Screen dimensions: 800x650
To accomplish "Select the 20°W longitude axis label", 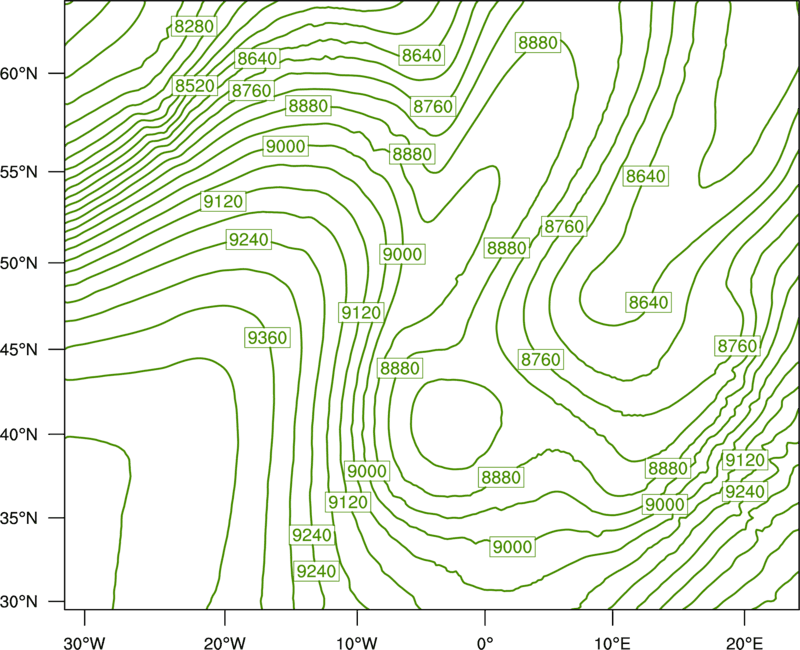I will [x=225, y=642].
